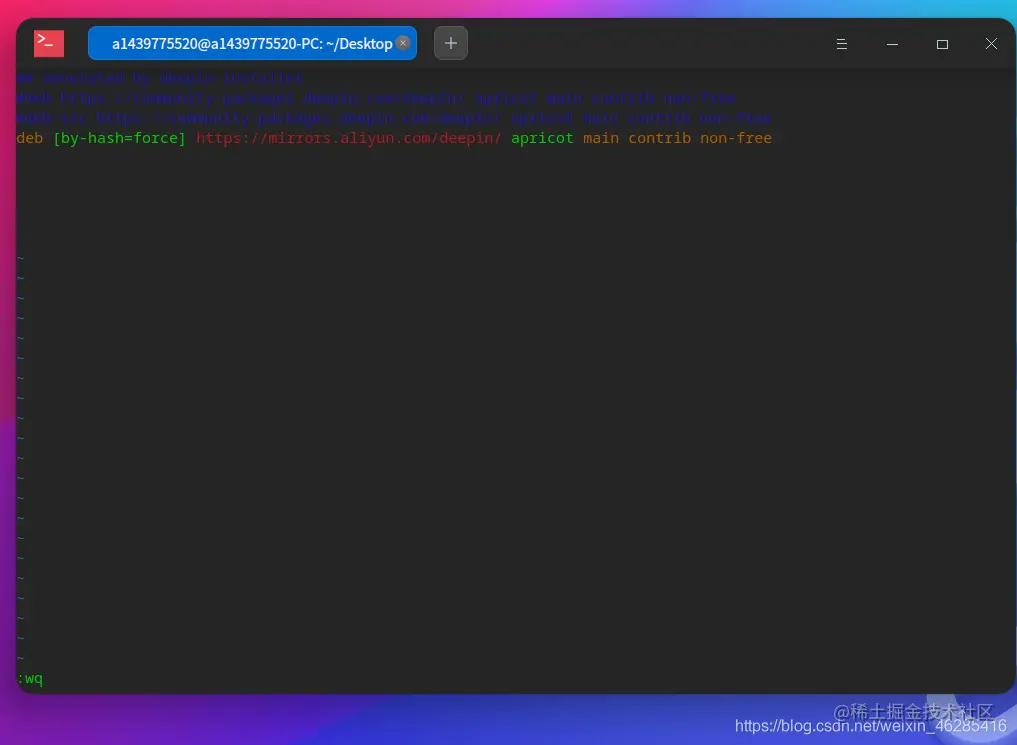The height and width of the screenshot is (745, 1017).
Task: Click the red terminal app icon
Action: click(49, 43)
